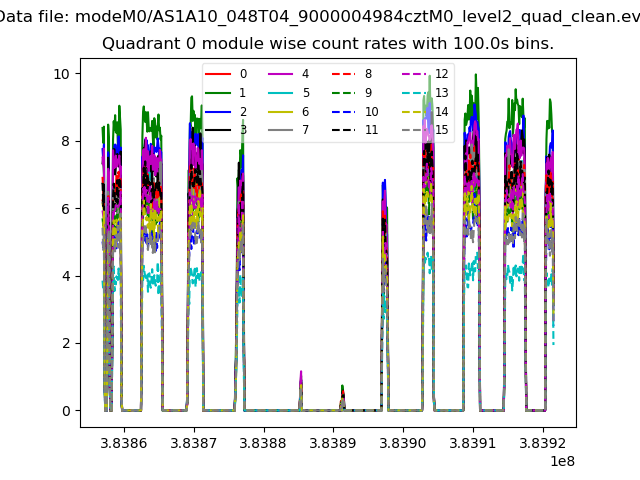Select the cyan solid legend line for module 5
Image resolution: width=640 pixels, height=480 pixels.
[x=281, y=93]
